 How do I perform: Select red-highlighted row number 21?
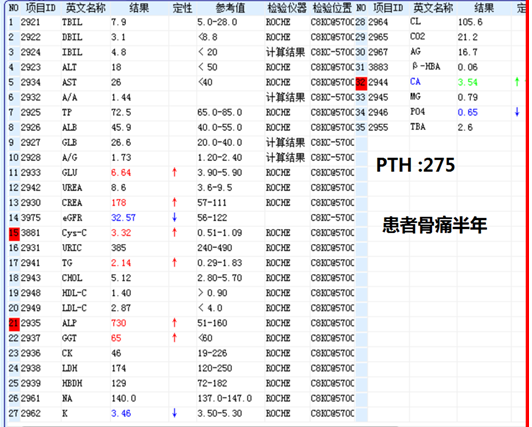pyautogui.click(x=14, y=324)
